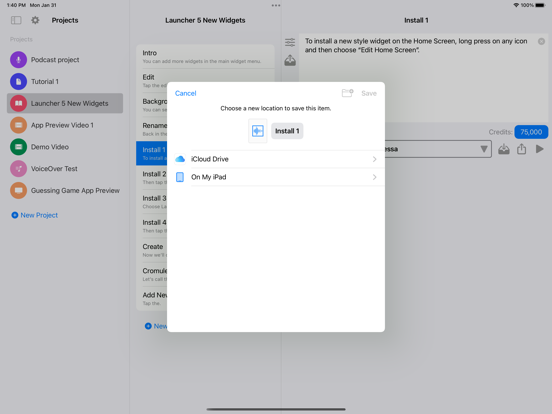This screenshot has height=414, width=552.
Task: Click the Tutorial 1 document icon
Action: coord(18,82)
